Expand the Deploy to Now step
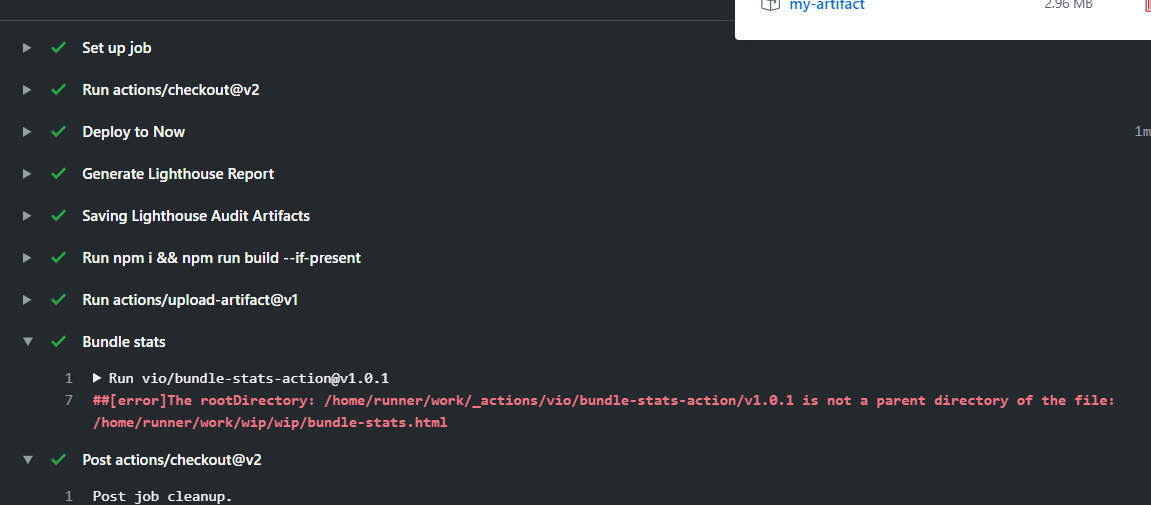 (27, 132)
